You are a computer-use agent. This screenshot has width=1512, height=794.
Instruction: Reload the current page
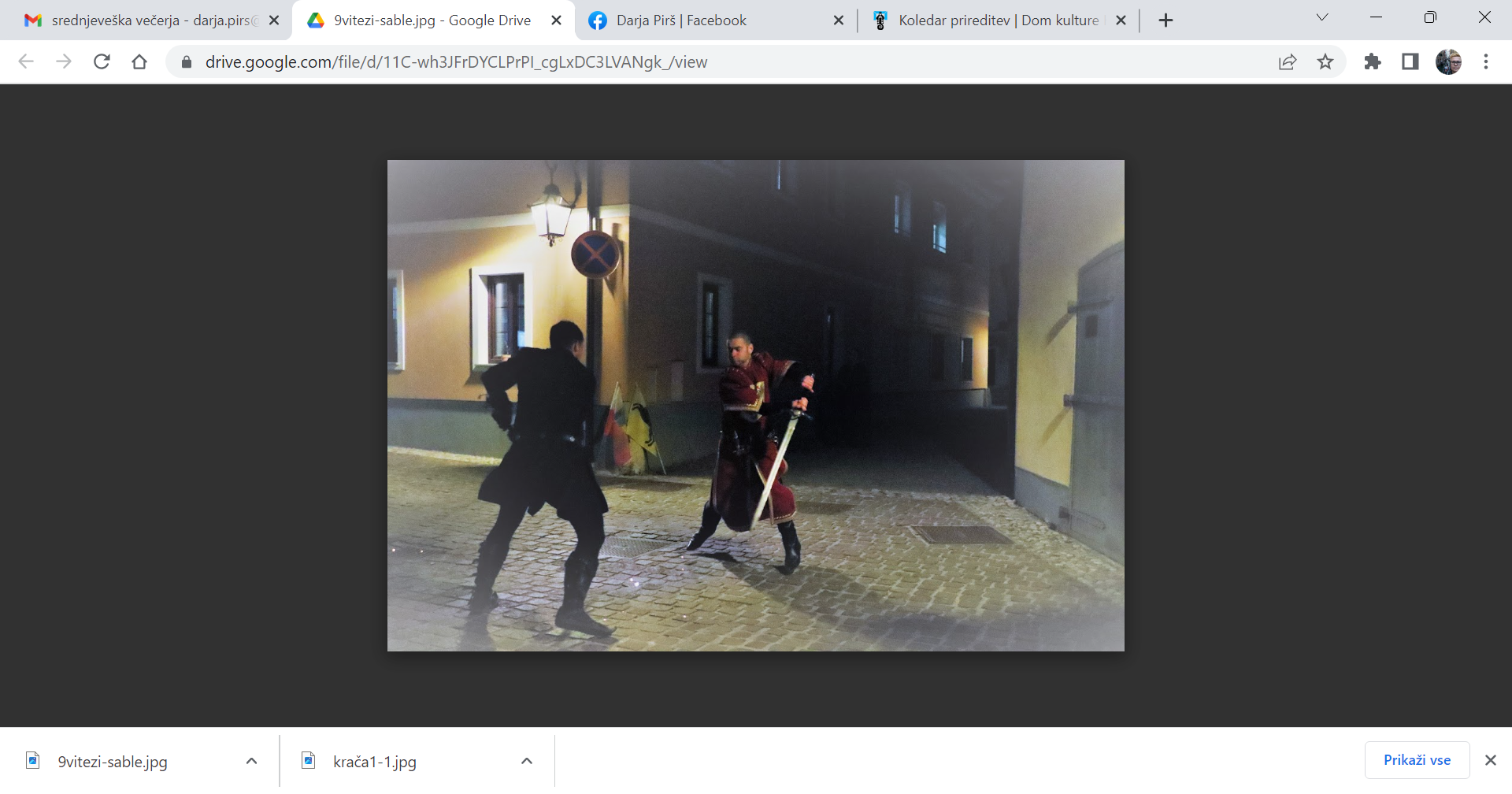(102, 61)
